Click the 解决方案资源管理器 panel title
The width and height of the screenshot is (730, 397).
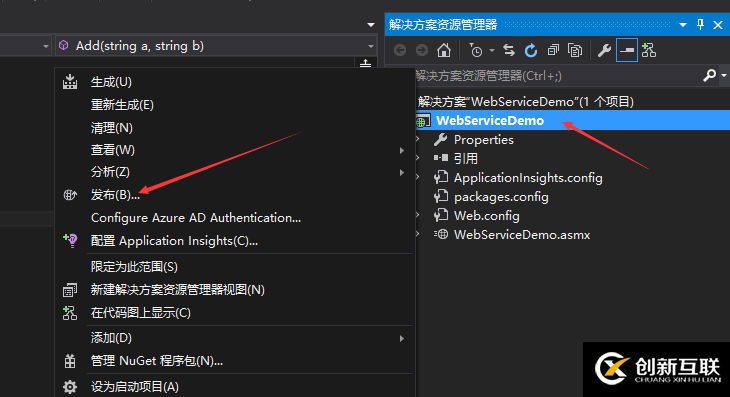pyautogui.click(x=443, y=25)
